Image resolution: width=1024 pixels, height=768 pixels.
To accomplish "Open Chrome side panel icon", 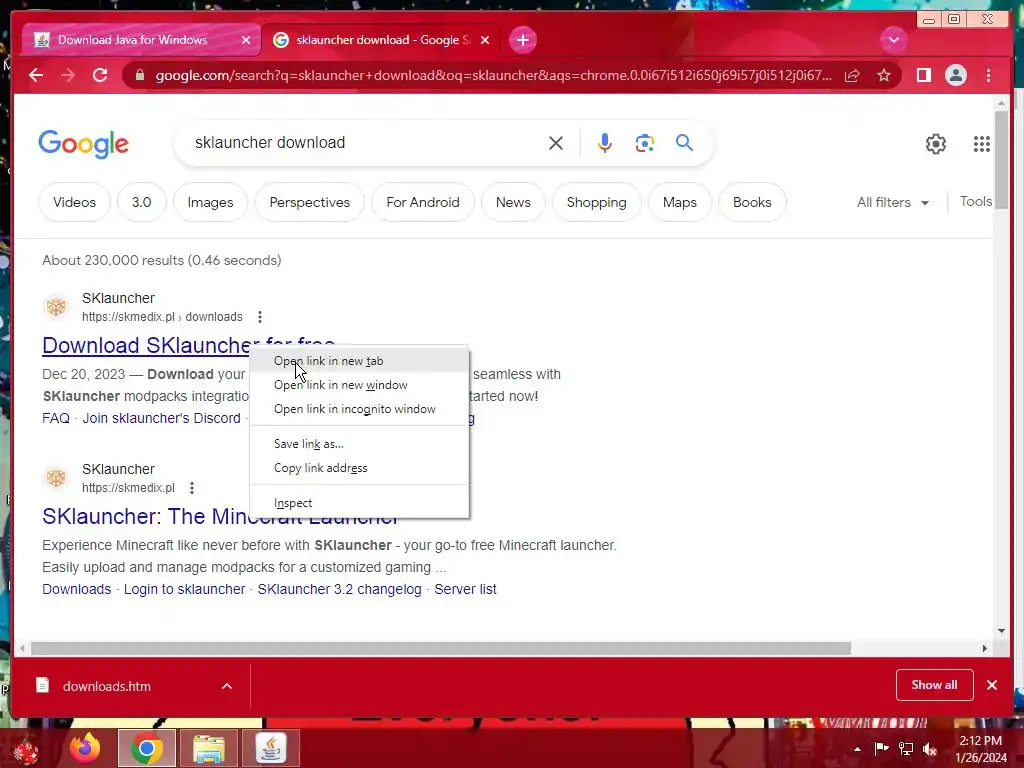I will 923,75.
